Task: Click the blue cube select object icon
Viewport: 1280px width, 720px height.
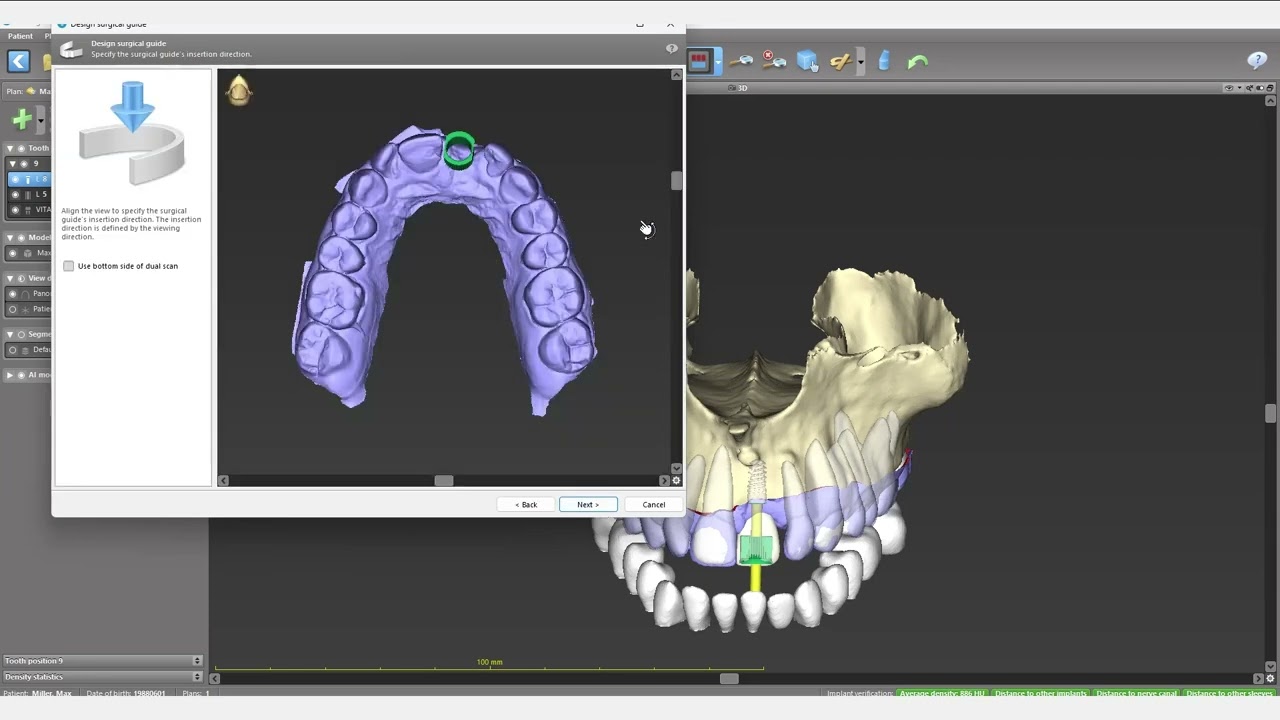Action: [x=808, y=62]
